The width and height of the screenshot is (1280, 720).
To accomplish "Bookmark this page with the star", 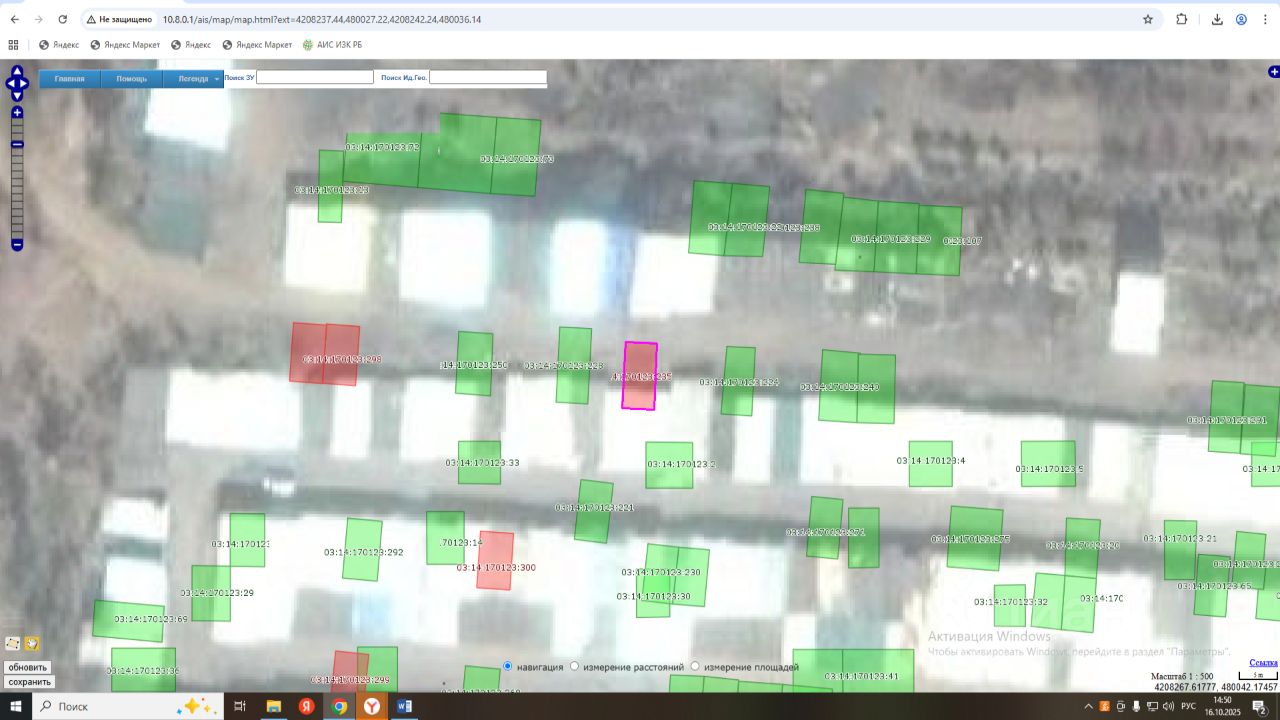I will pos(1148,19).
